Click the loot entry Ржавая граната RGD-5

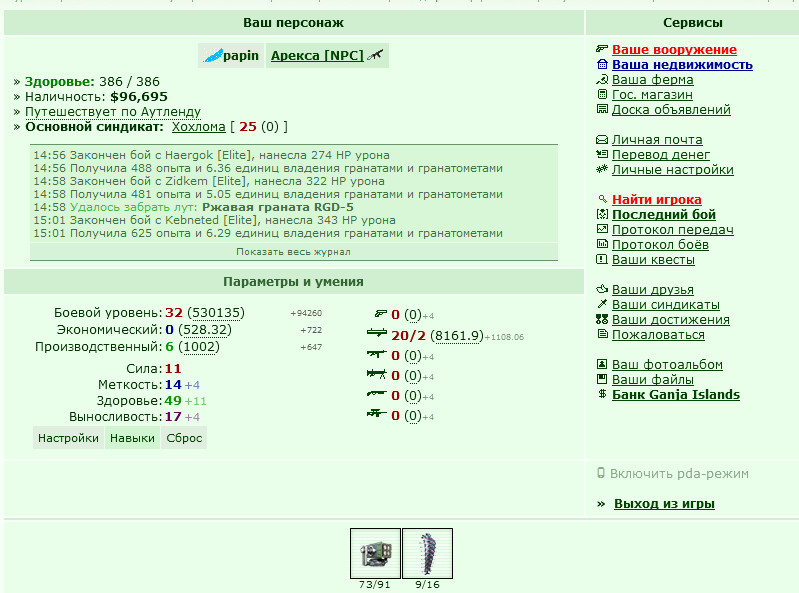coord(278,207)
